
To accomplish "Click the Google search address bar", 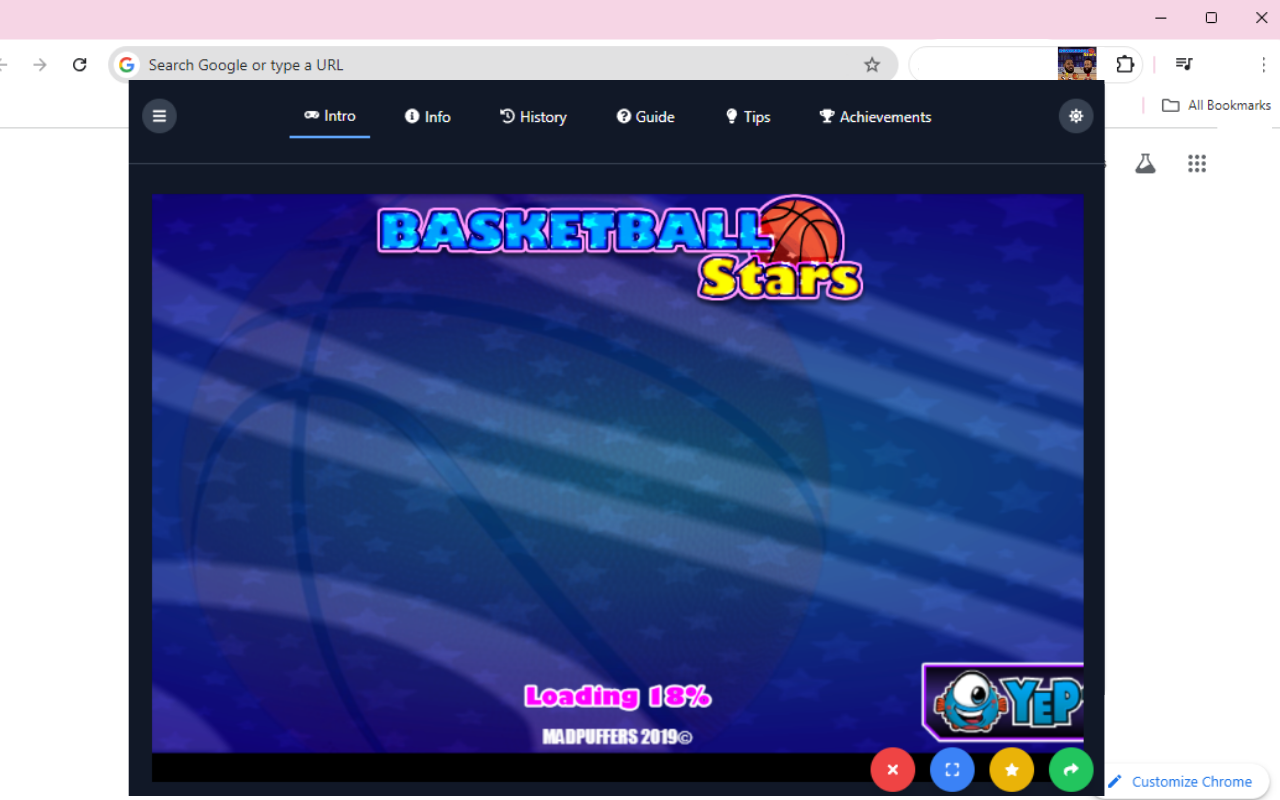I will (x=400, y=63).
